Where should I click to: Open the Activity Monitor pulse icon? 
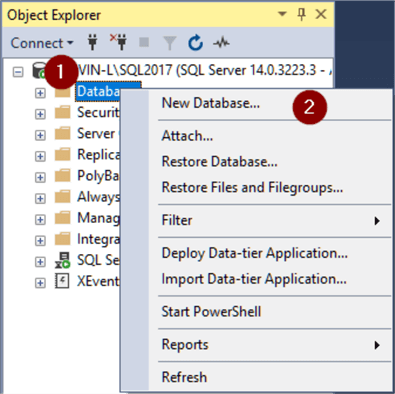coord(221,43)
